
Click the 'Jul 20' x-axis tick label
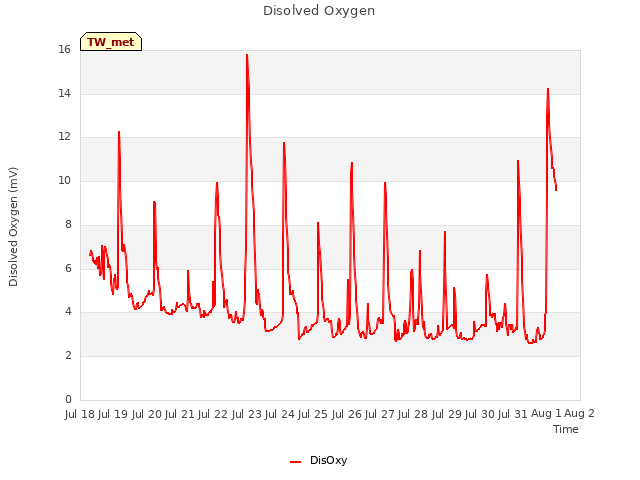point(147,414)
